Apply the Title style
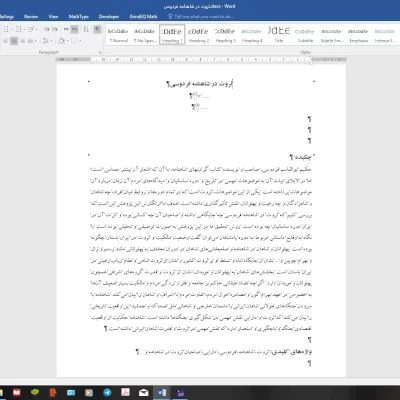The width and height of the screenshot is (400, 400). coord(279,35)
